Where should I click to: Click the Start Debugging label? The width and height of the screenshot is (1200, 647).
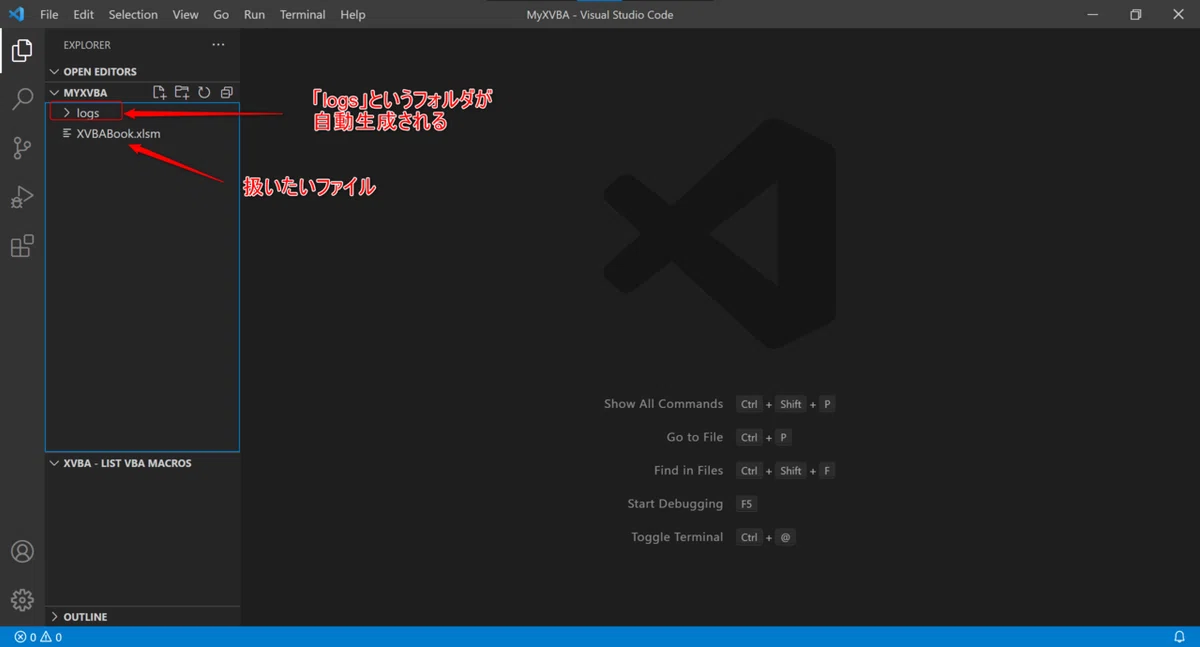[x=675, y=504]
